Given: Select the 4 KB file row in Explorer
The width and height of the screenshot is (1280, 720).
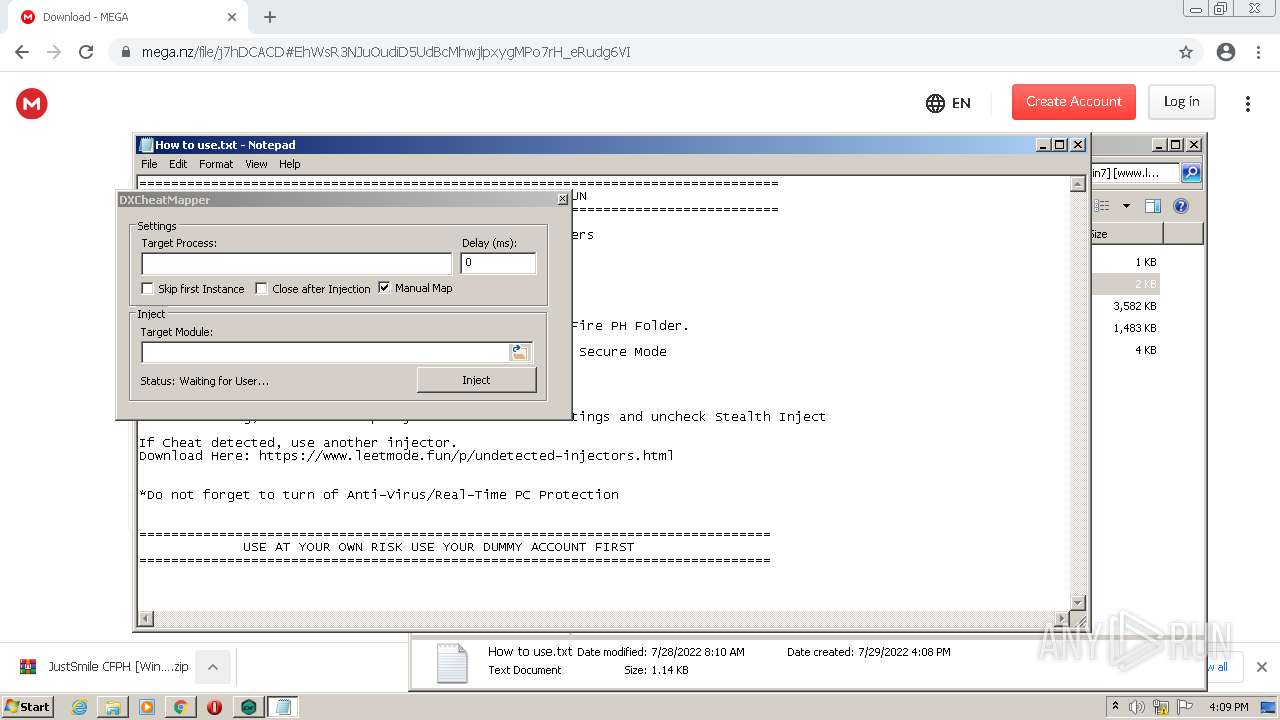Looking at the screenshot, I should [x=1125, y=350].
